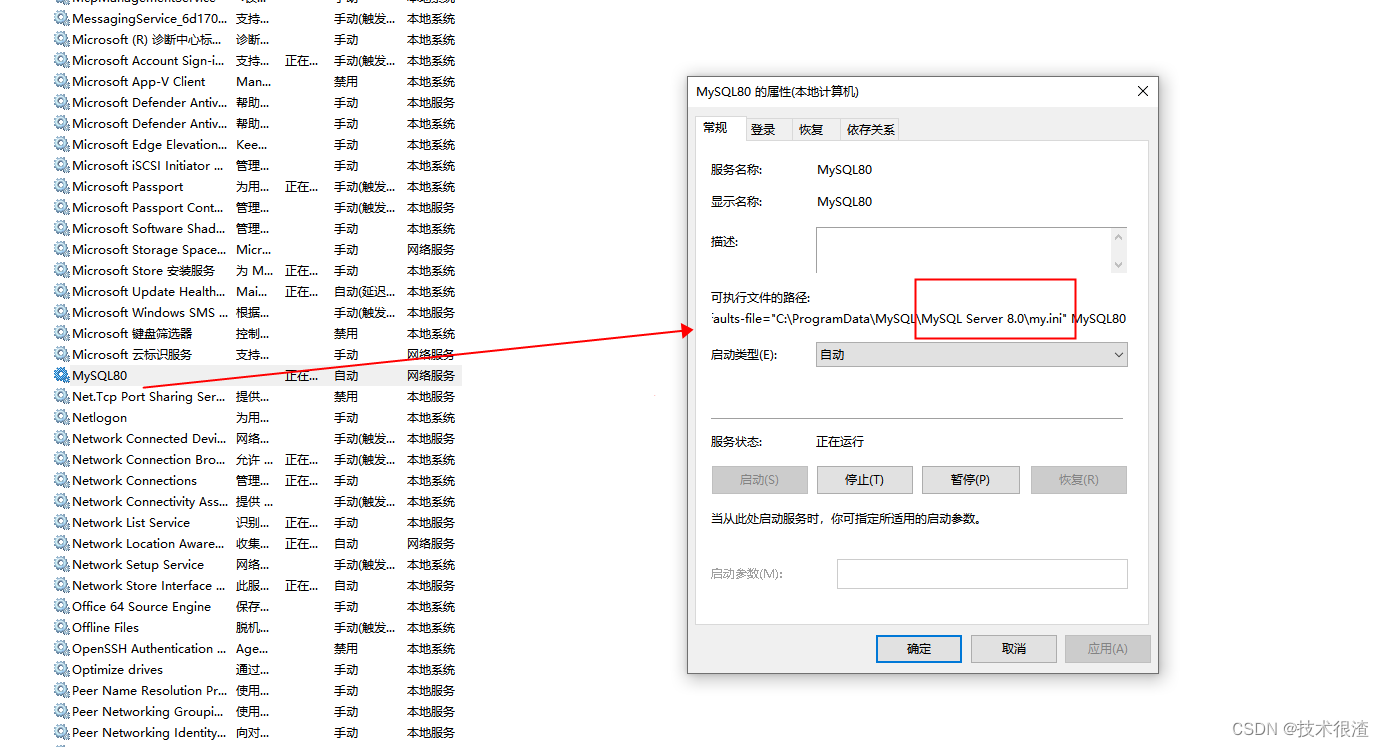Select the Microsoft Edge Elevation service row

coord(256,145)
